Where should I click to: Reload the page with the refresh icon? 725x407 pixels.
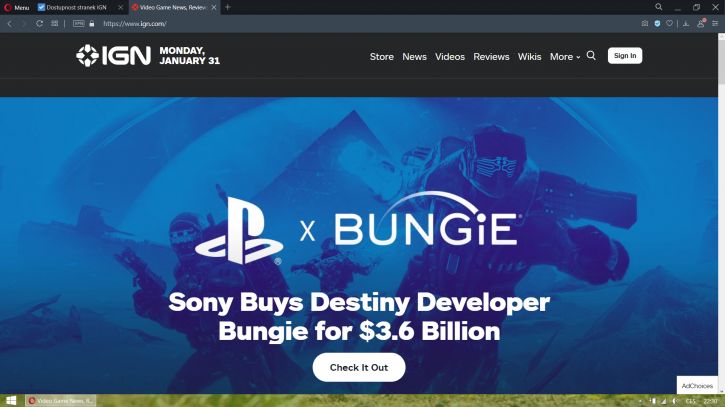39,24
